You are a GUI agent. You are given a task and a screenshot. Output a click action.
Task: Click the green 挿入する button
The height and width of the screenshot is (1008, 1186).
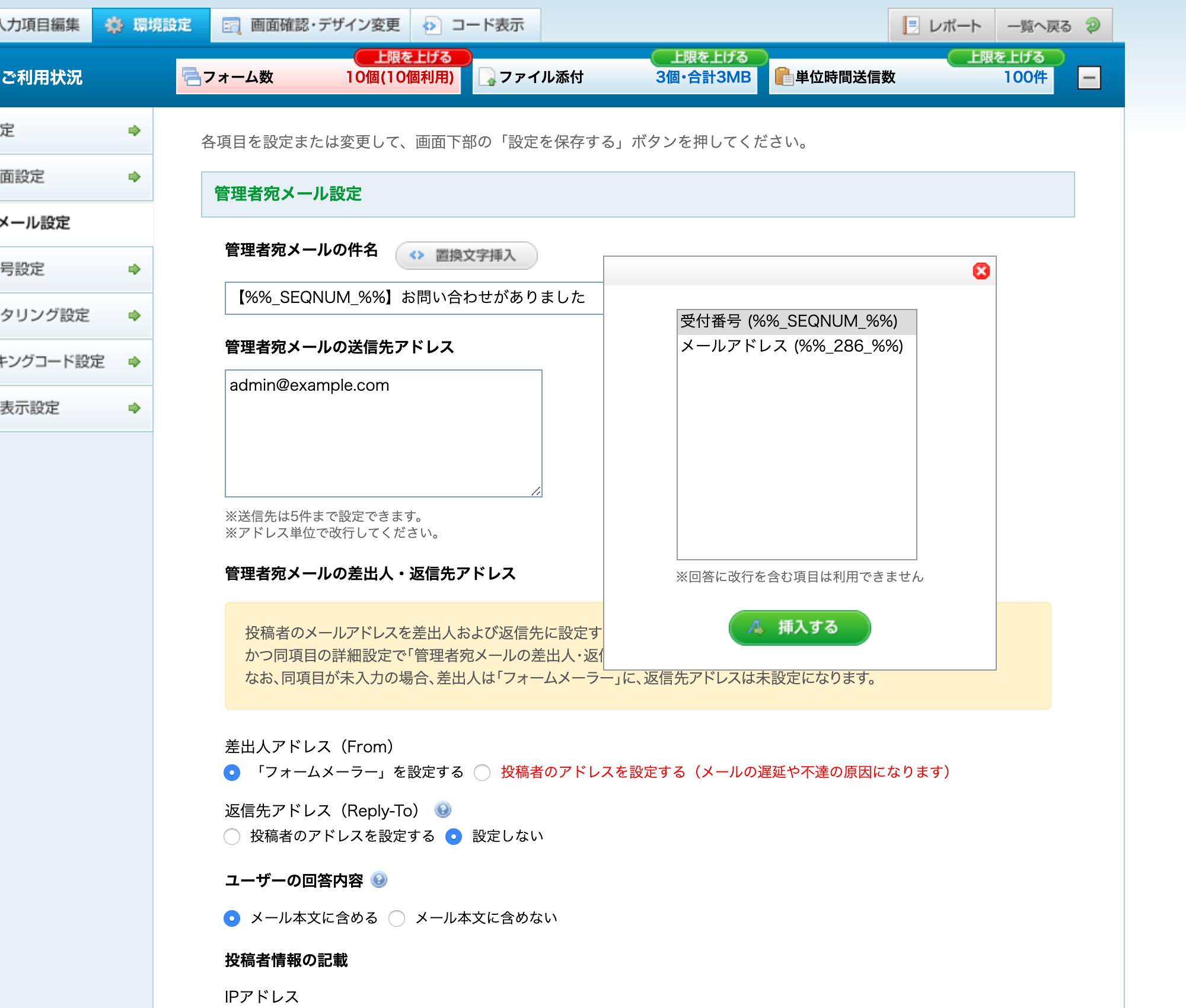point(799,627)
